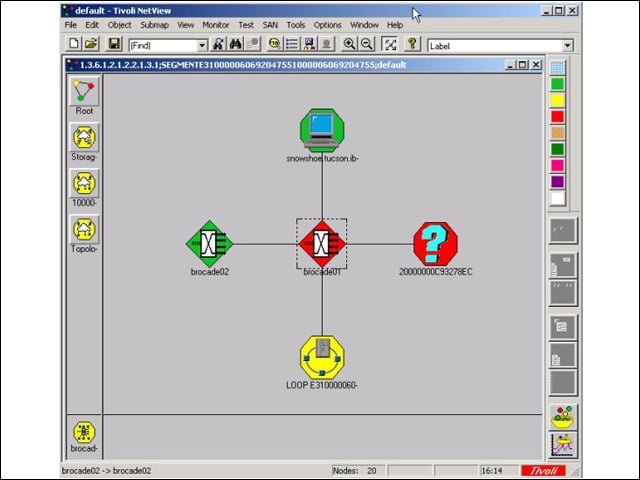Pick the bright green color swatch
Viewport: 640px width, 480px height.
(558, 84)
